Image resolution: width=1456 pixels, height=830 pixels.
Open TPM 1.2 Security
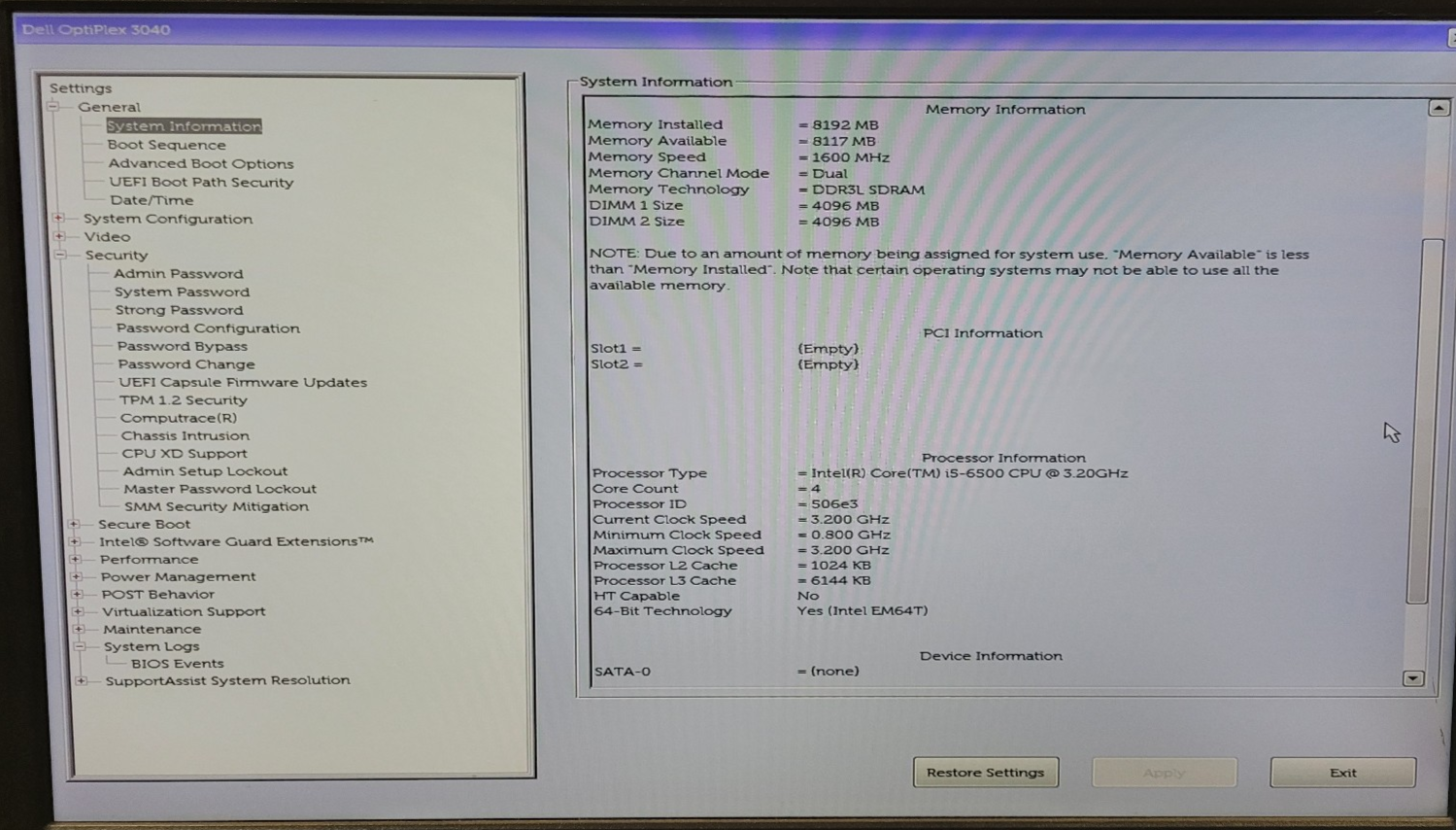183,399
